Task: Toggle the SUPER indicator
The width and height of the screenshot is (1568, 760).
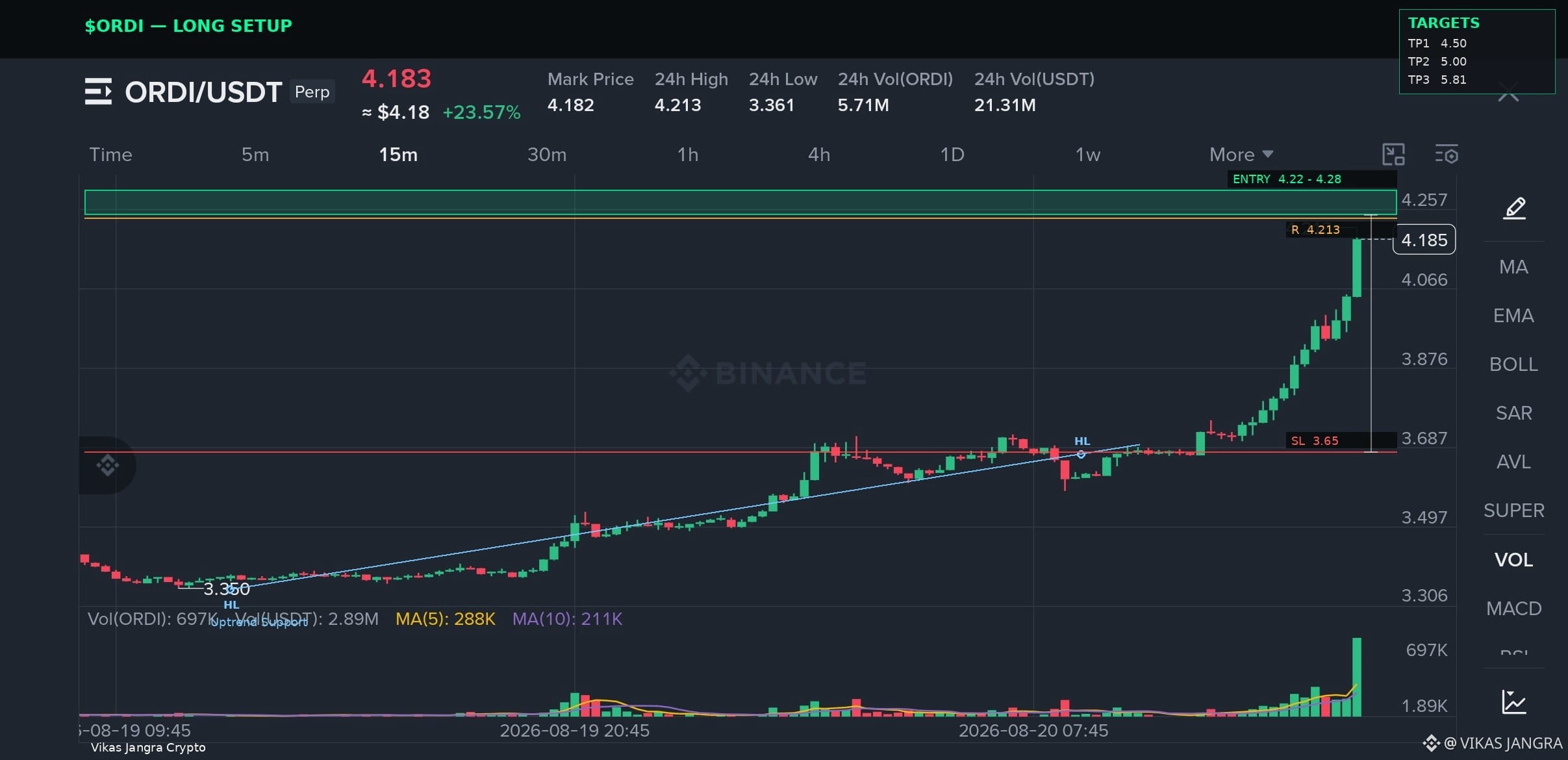Action: pyautogui.click(x=1513, y=511)
